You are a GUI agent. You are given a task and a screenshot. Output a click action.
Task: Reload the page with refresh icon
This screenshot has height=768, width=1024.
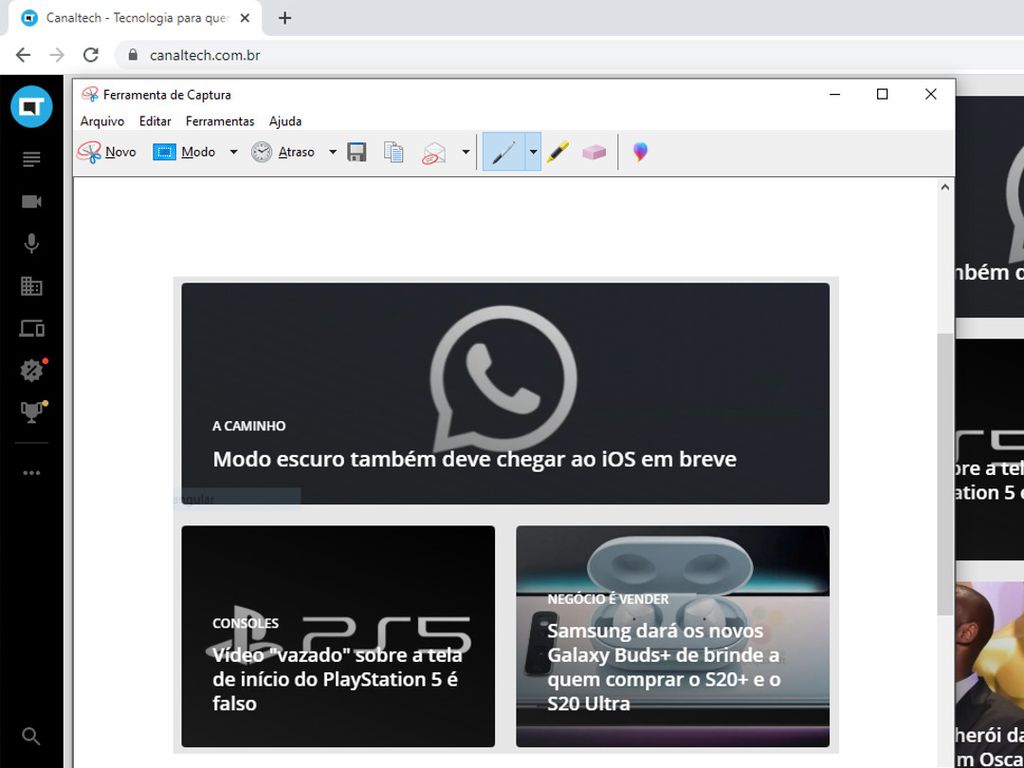point(91,55)
